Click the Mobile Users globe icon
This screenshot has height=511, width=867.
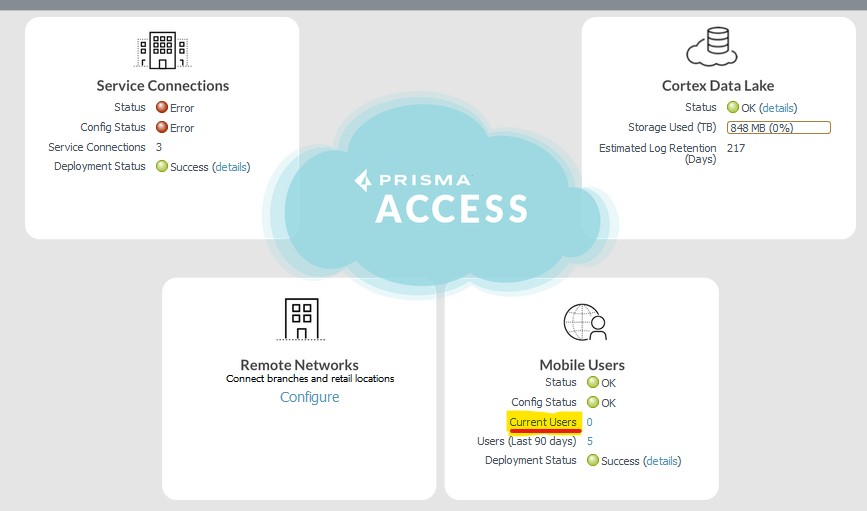[x=585, y=322]
